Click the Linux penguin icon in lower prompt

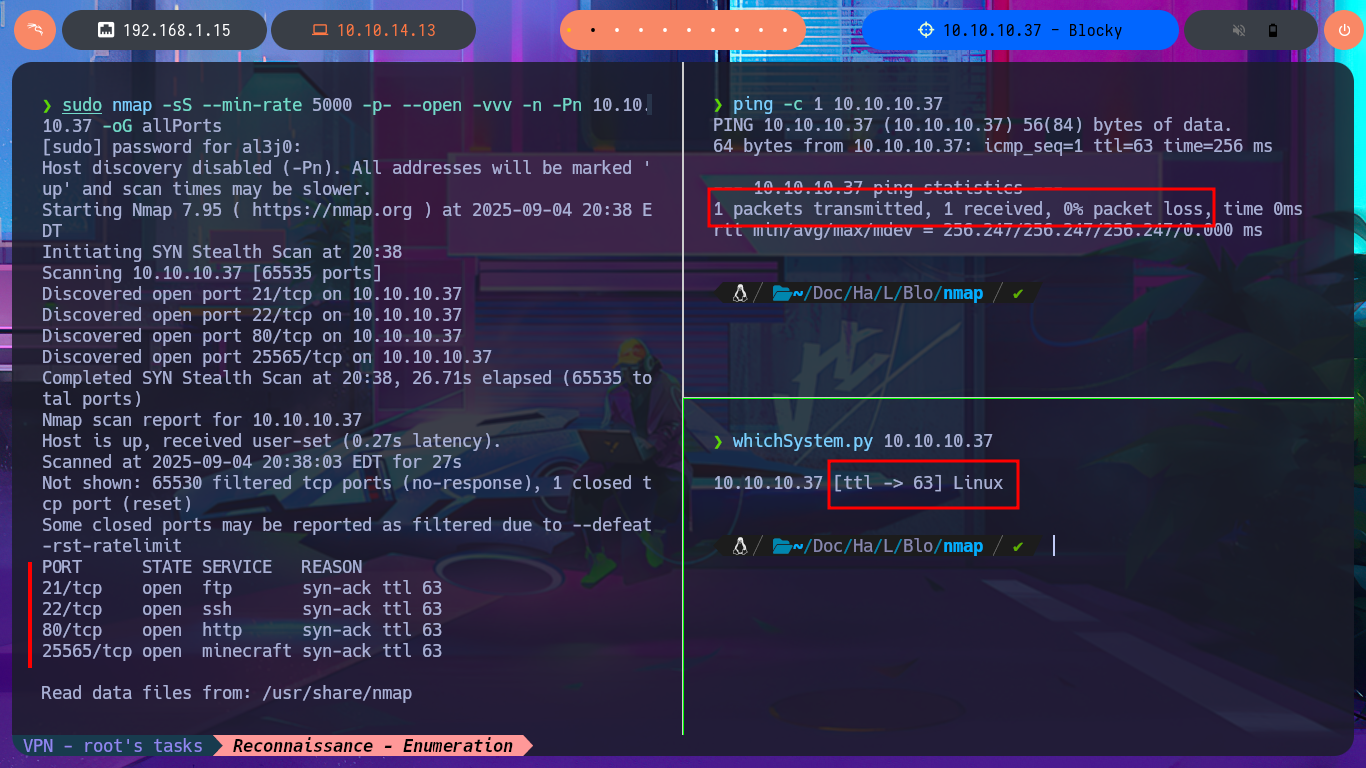coord(740,546)
